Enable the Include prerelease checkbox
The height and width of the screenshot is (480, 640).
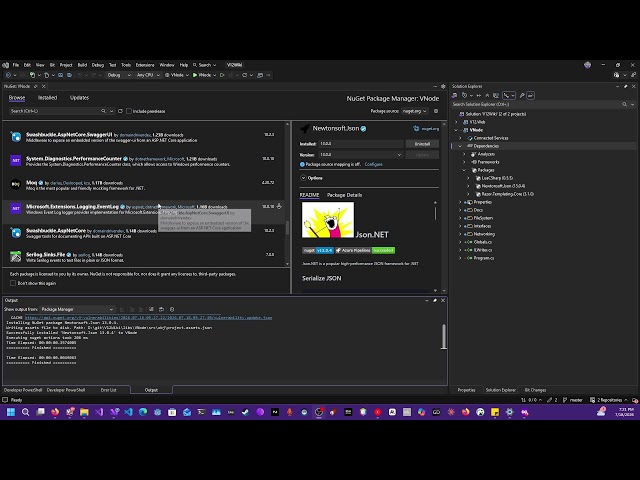click(129, 111)
